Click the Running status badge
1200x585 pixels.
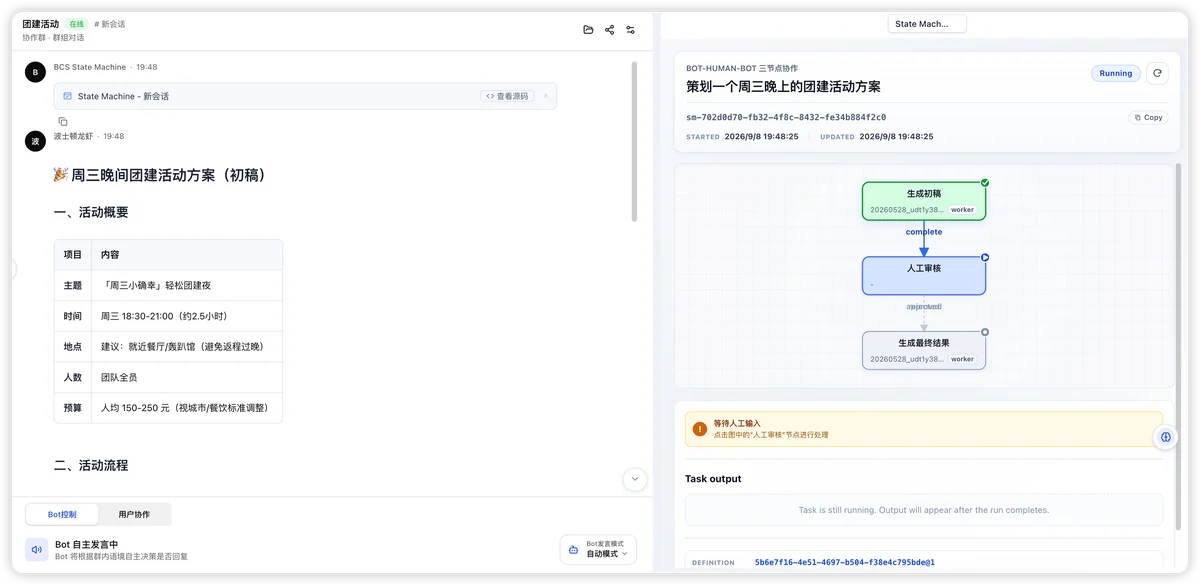1116,73
